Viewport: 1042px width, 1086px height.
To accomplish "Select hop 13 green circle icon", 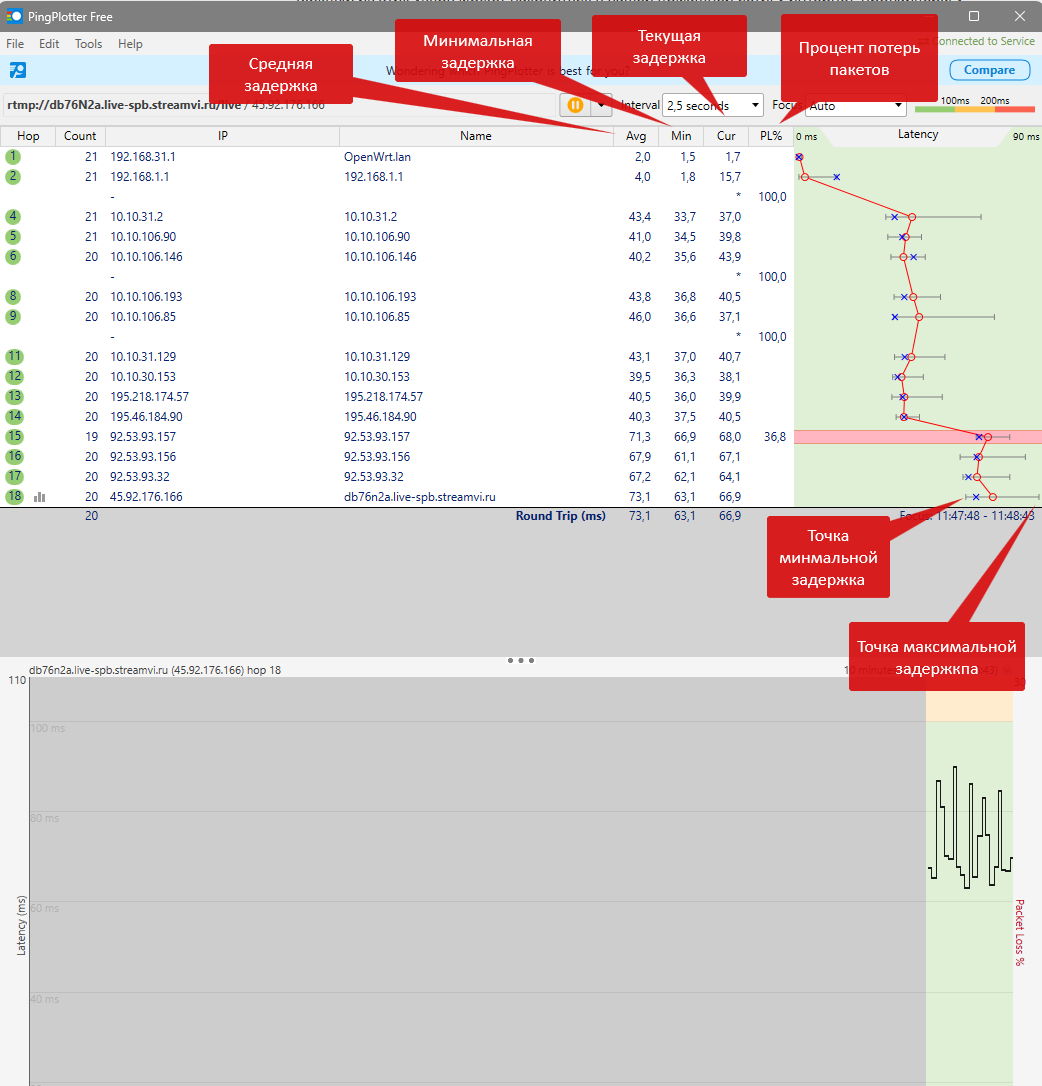I will click(x=14, y=397).
